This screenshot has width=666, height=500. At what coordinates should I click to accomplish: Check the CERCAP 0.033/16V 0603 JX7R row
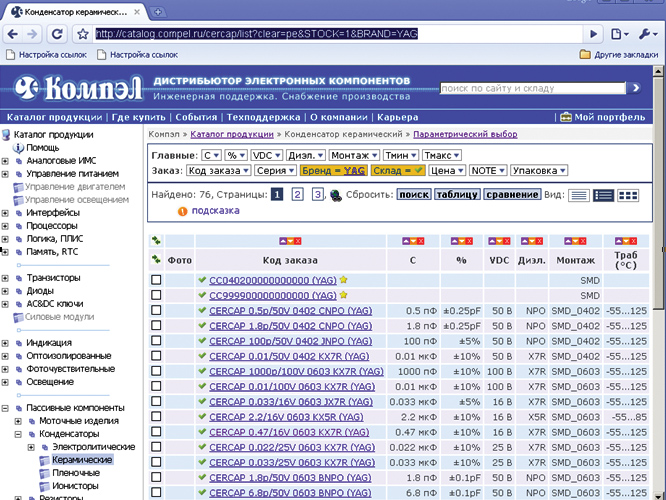point(156,401)
